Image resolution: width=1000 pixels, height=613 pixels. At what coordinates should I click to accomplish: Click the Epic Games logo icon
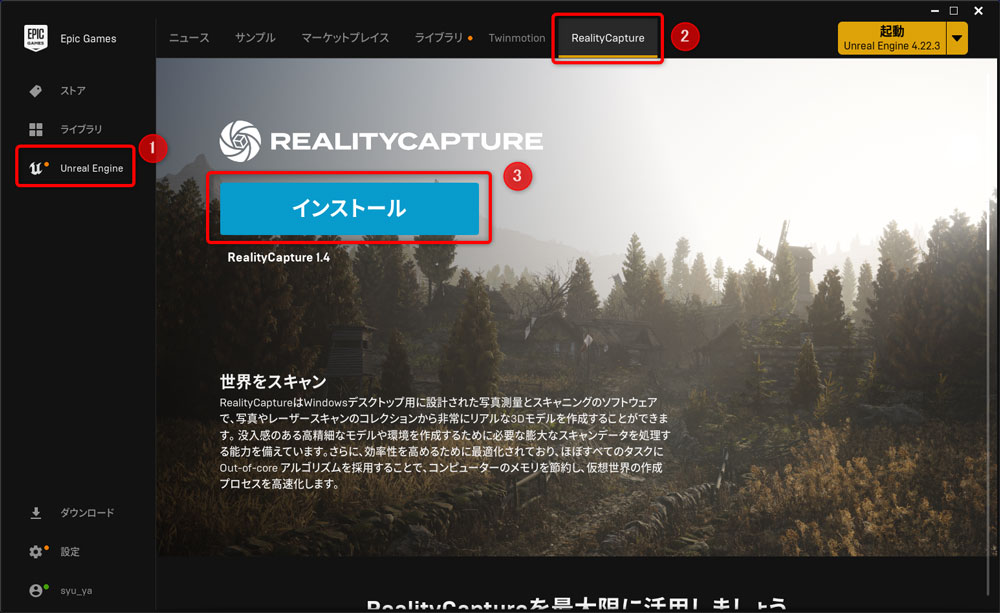coord(36,38)
